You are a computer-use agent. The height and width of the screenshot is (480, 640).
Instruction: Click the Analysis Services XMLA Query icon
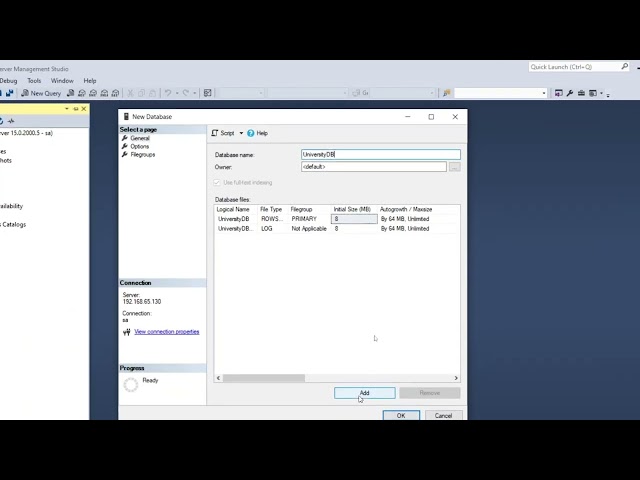point(104,93)
